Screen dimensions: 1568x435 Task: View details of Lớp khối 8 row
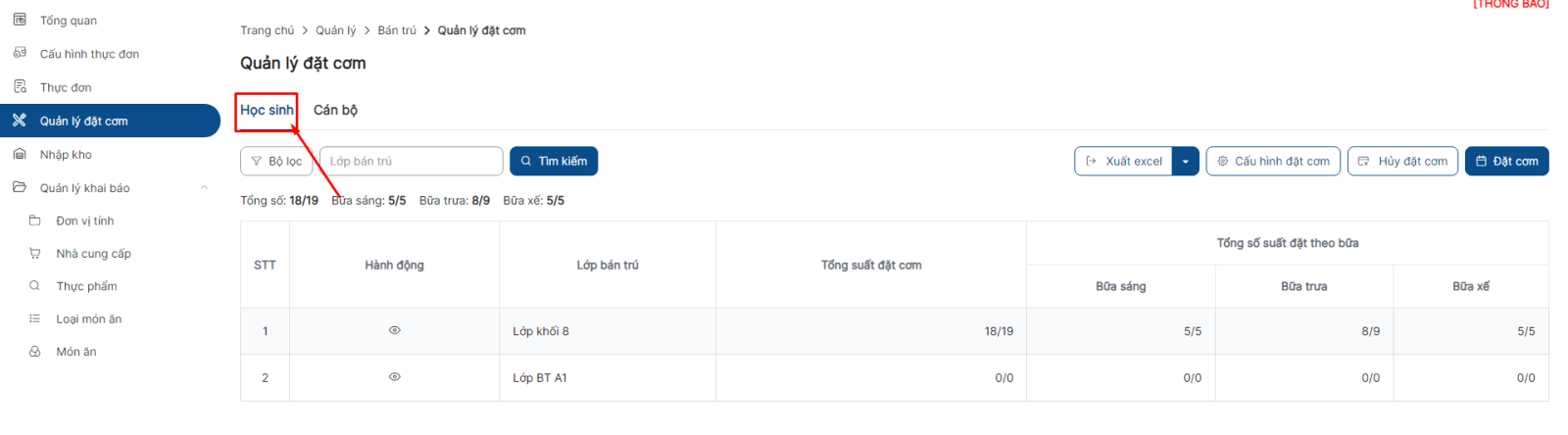[x=395, y=330]
